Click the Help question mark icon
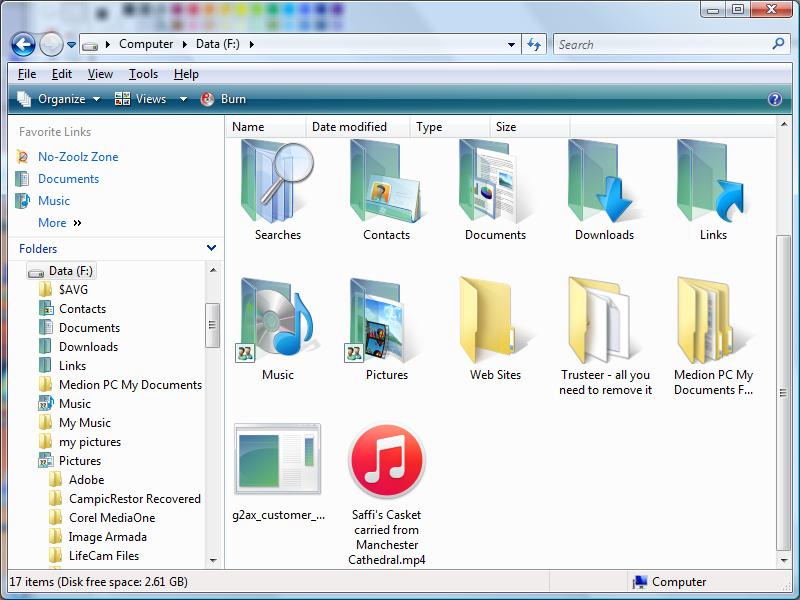 [x=774, y=99]
